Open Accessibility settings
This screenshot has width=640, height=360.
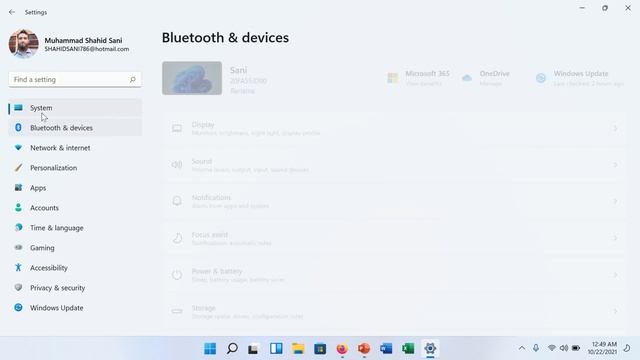coord(75,268)
